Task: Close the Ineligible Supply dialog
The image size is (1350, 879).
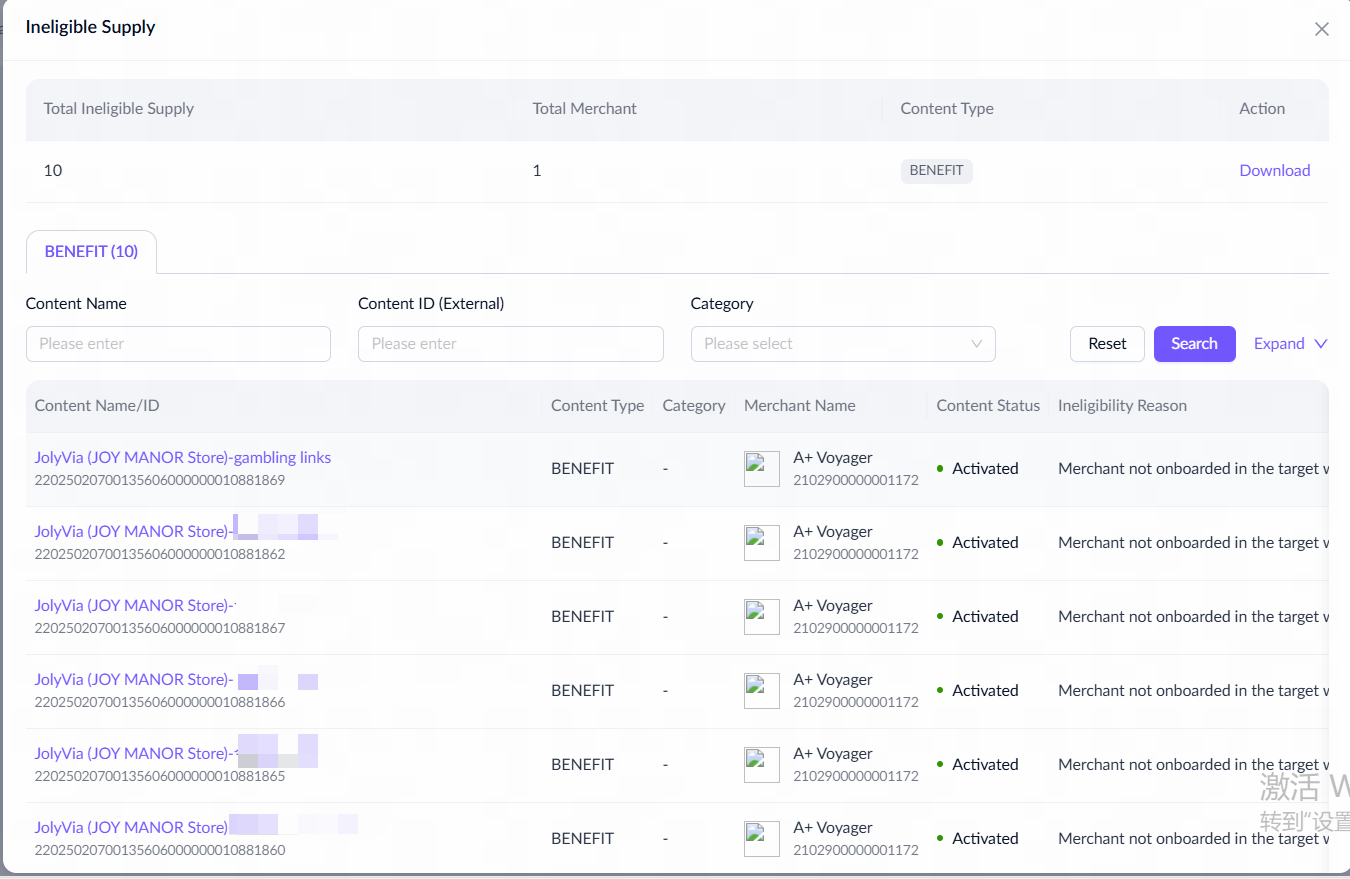Action: tap(1321, 29)
